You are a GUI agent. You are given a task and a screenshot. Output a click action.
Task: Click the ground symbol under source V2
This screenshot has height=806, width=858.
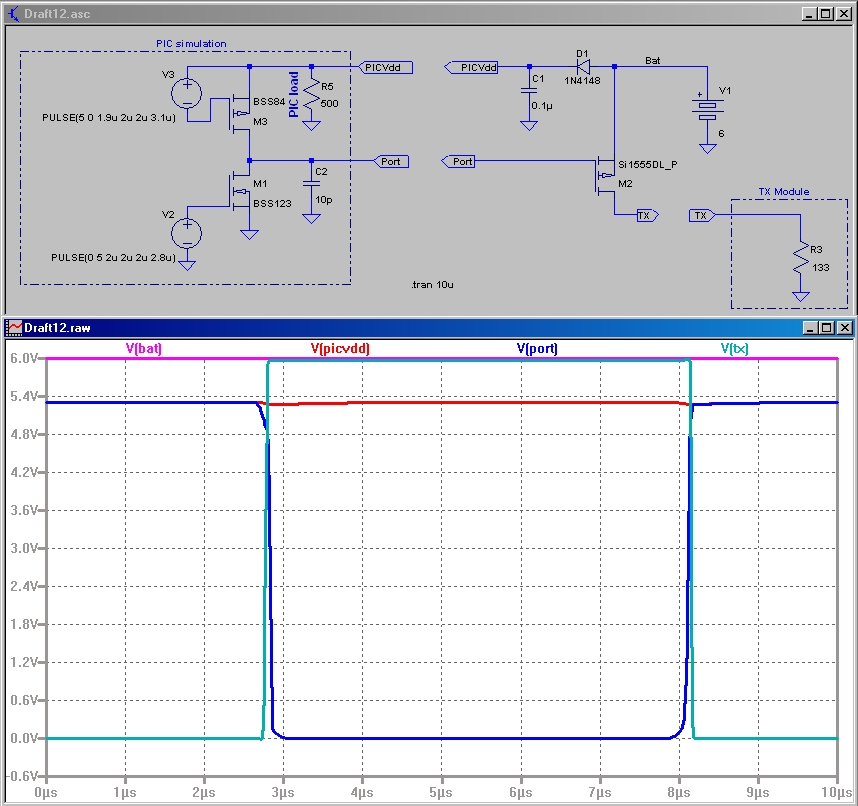click(x=187, y=266)
